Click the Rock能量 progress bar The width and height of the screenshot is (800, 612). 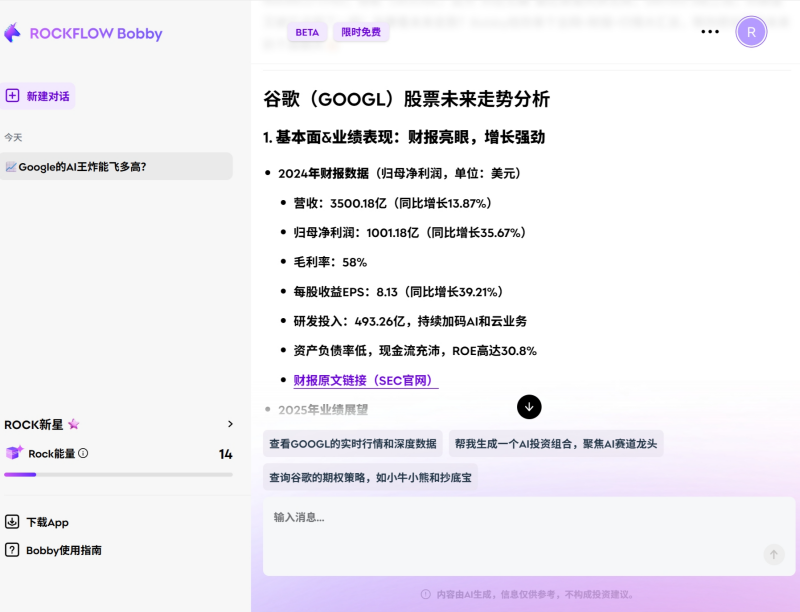click(118, 474)
